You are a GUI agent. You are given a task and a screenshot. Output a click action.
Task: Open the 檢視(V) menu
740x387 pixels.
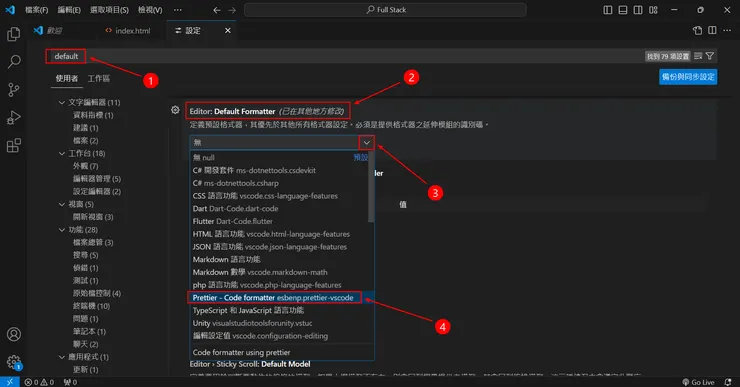150,9
